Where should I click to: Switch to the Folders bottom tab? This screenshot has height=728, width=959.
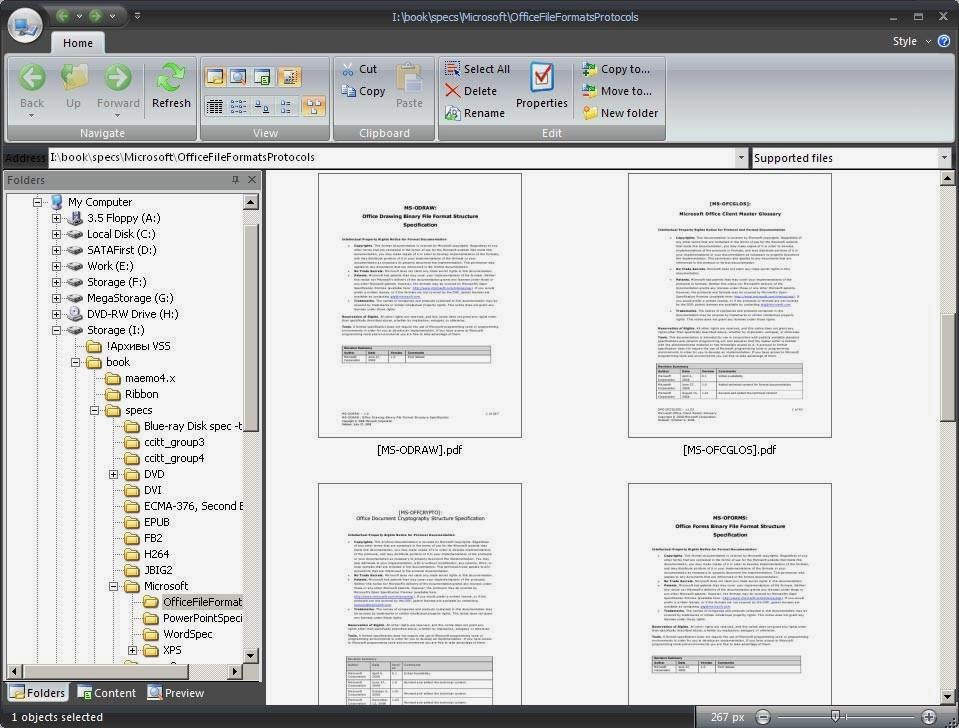point(37,693)
